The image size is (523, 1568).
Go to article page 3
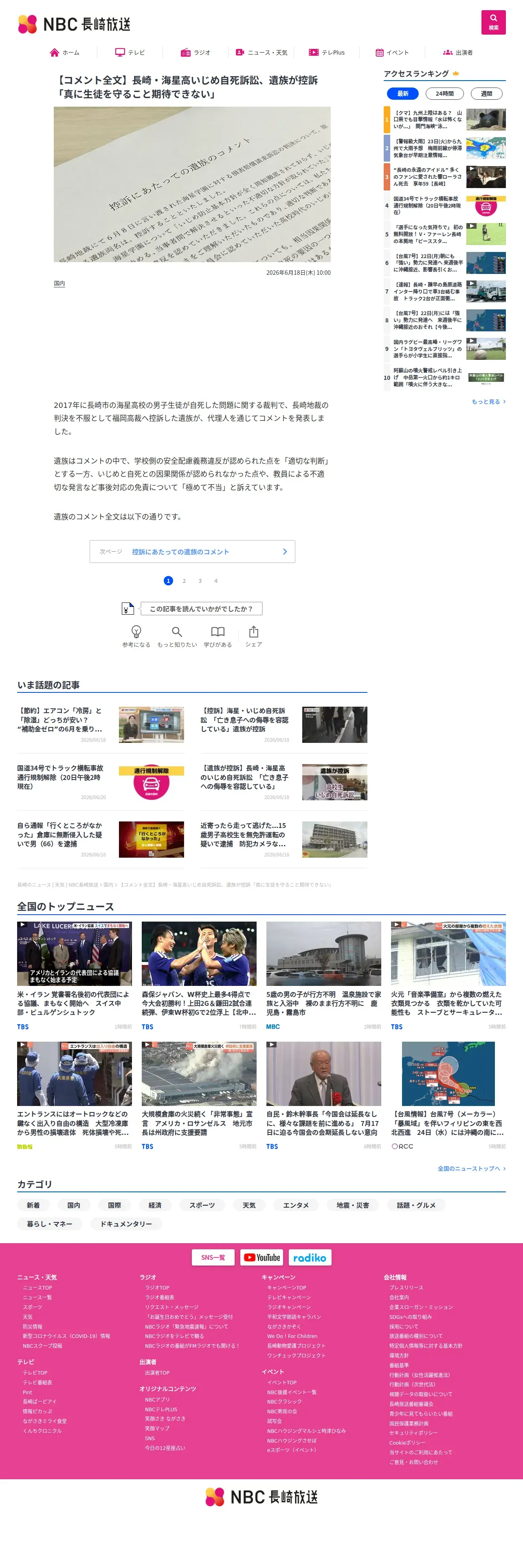click(200, 581)
